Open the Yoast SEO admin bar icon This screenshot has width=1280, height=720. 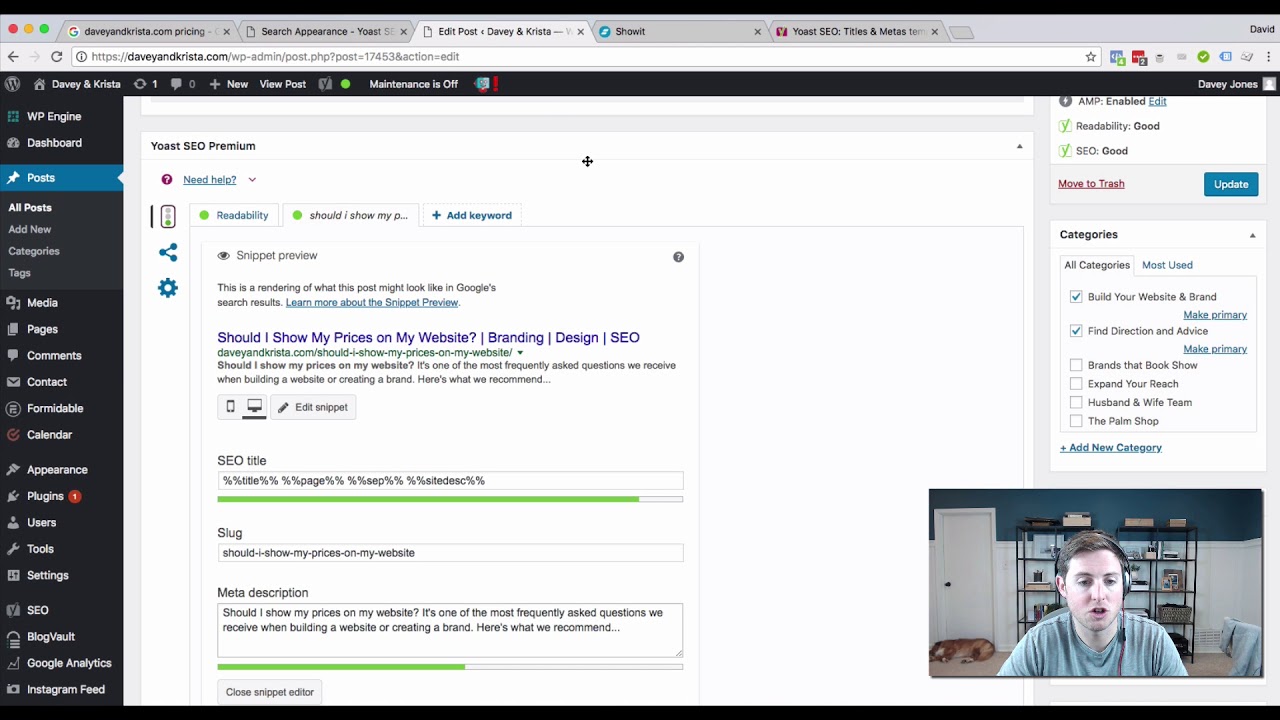pos(325,84)
